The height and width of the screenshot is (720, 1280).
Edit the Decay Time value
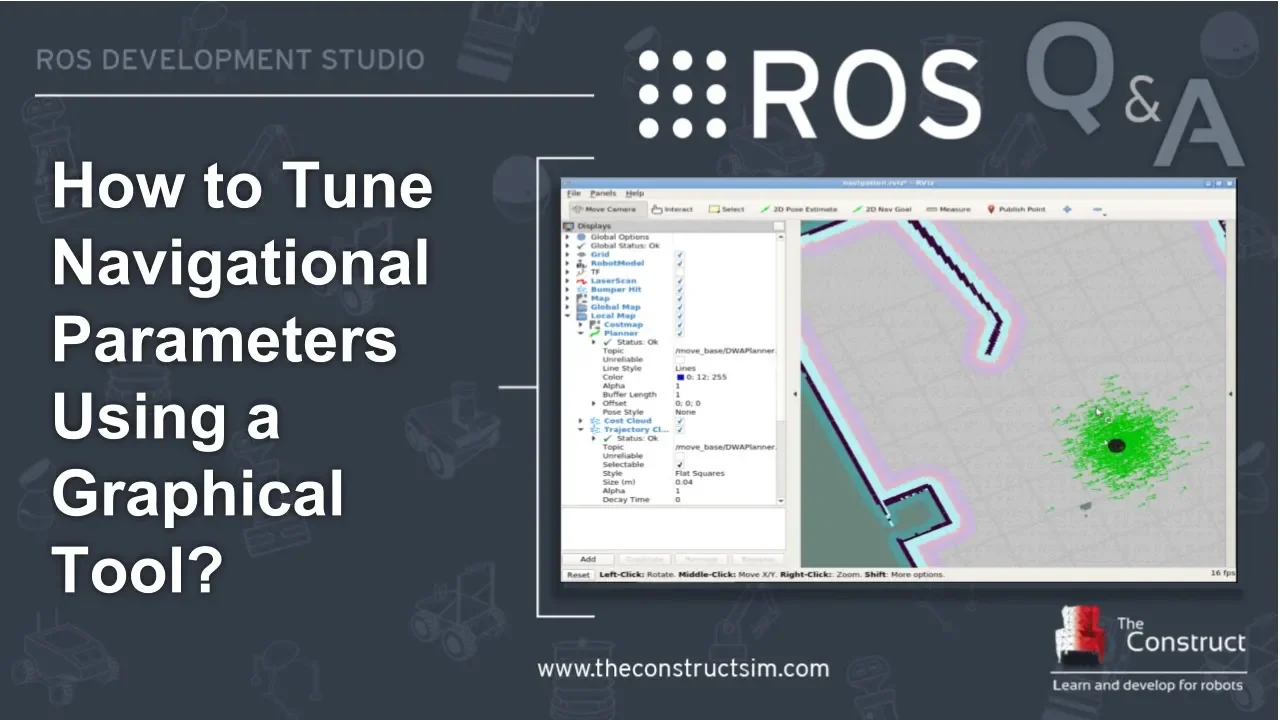coord(678,500)
